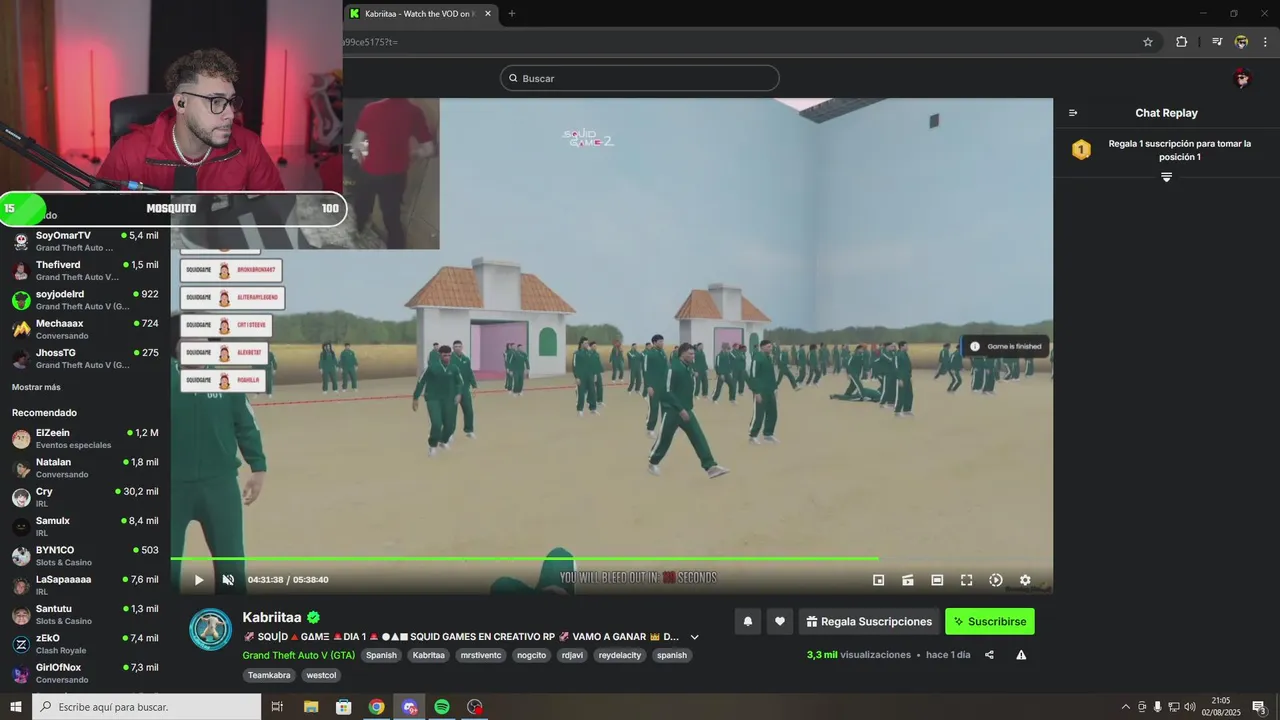This screenshot has width=1280, height=720.
Task: Open Chrome extensions puzzle icon
Action: pyautogui.click(x=1181, y=42)
